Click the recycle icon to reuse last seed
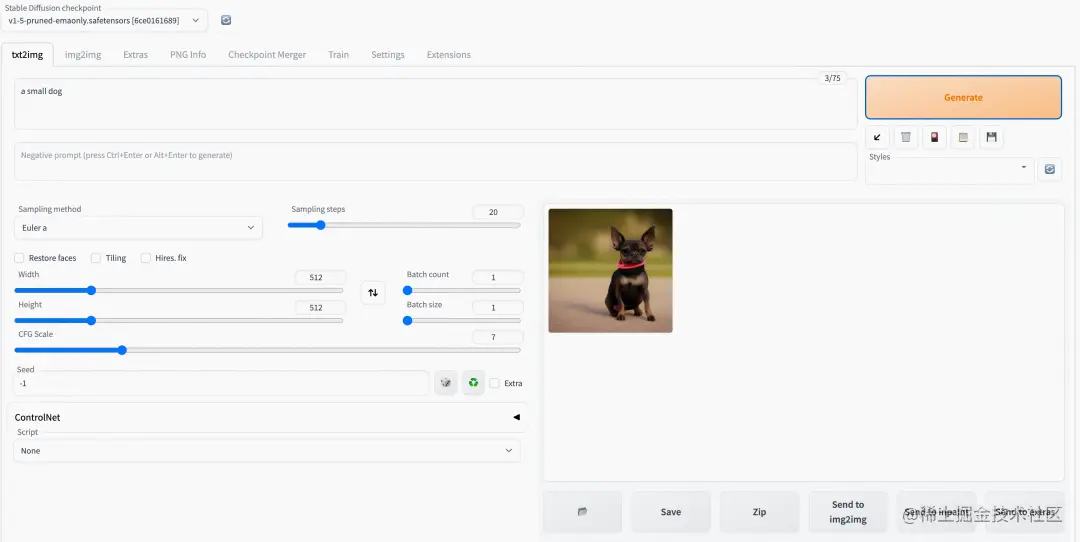1080x542 pixels. click(x=473, y=383)
